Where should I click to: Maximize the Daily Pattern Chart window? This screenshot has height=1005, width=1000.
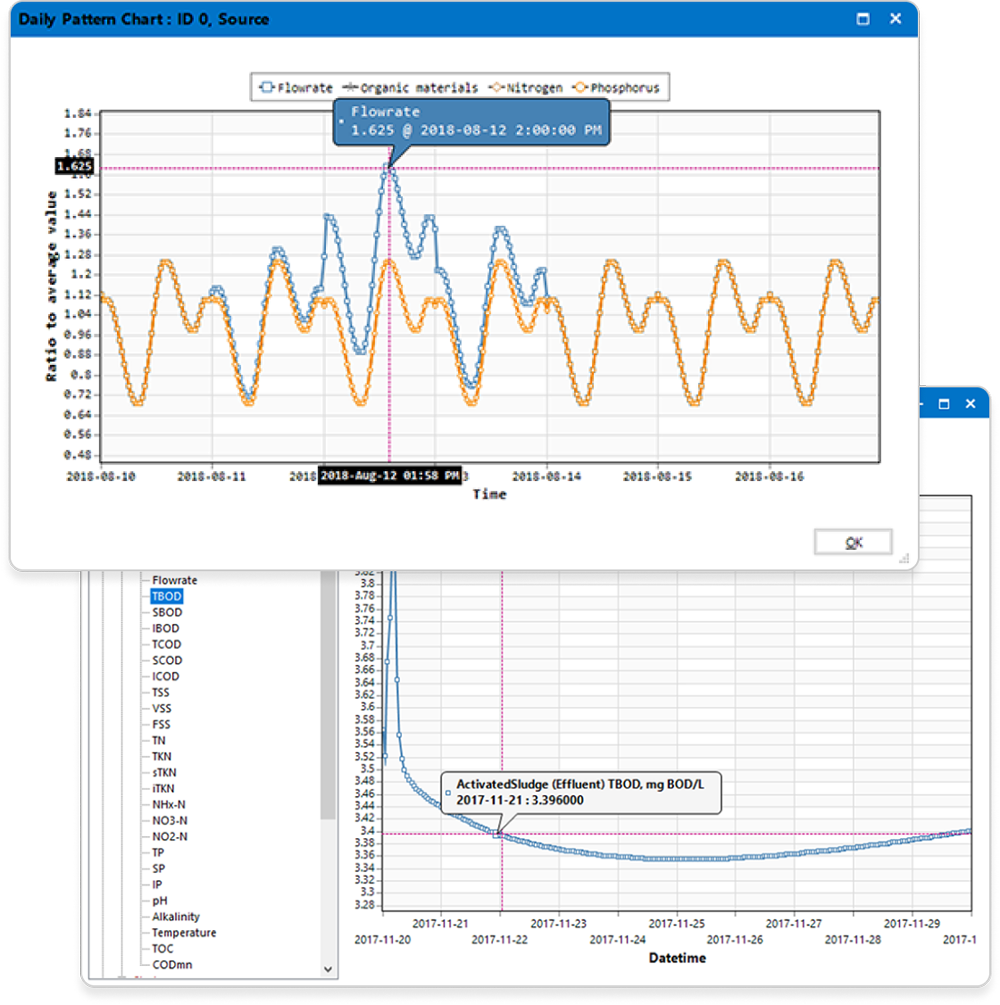(863, 18)
